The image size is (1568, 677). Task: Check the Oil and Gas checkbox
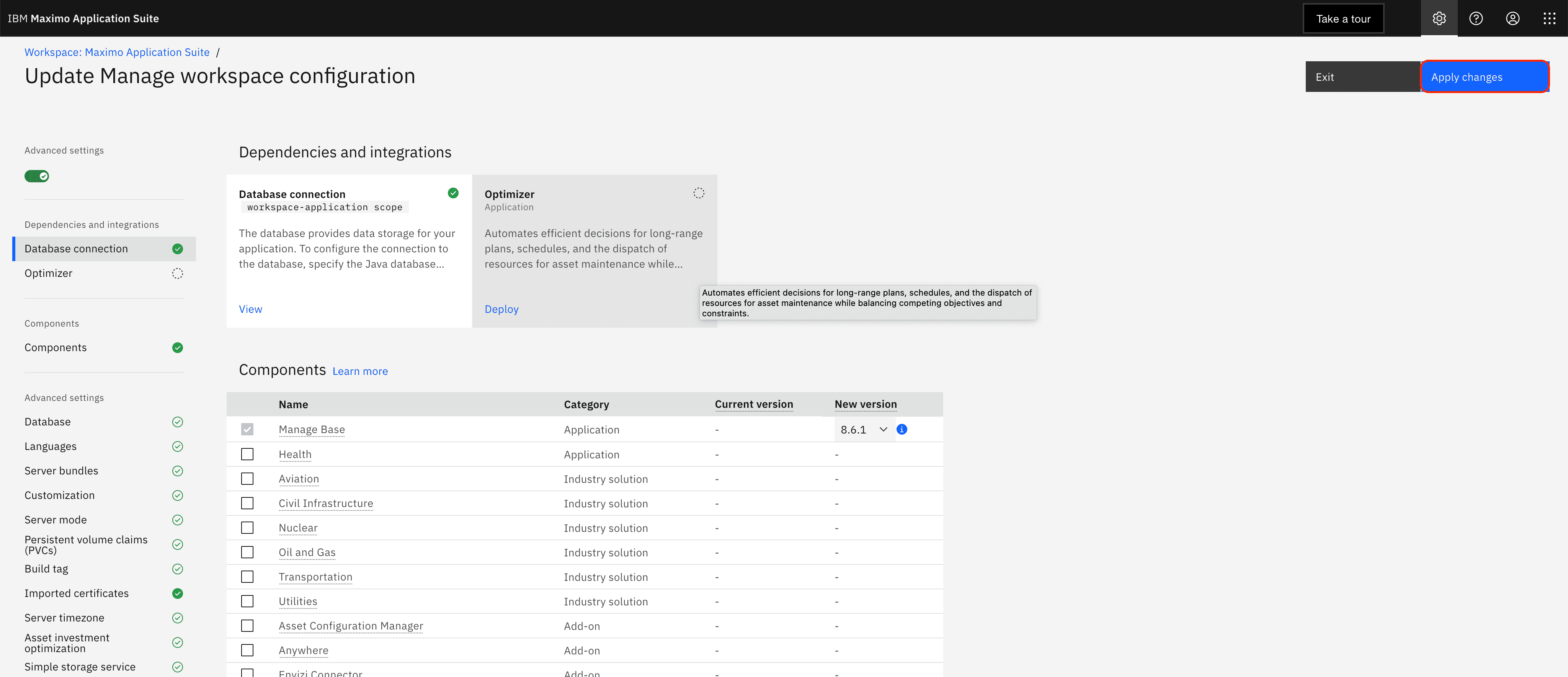coord(247,552)
